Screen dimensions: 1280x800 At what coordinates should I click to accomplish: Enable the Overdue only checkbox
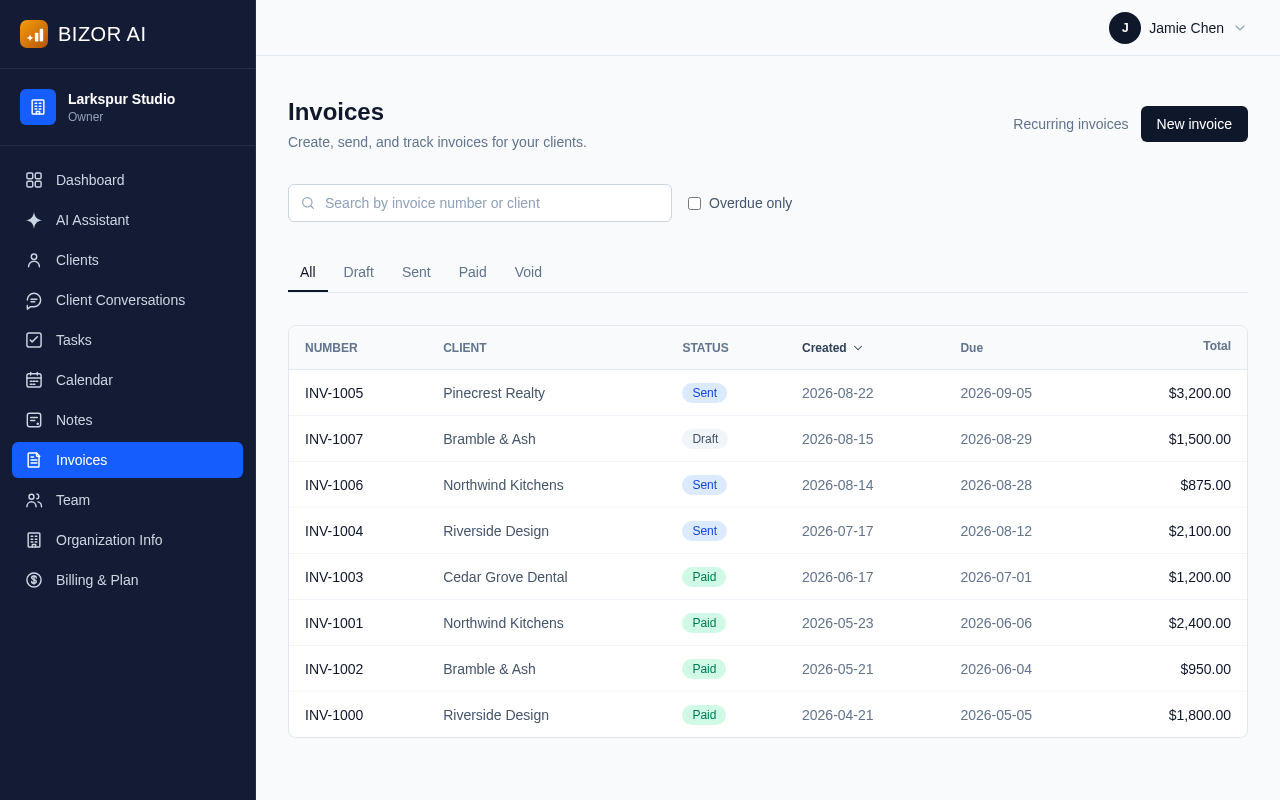tap(695, 203)
